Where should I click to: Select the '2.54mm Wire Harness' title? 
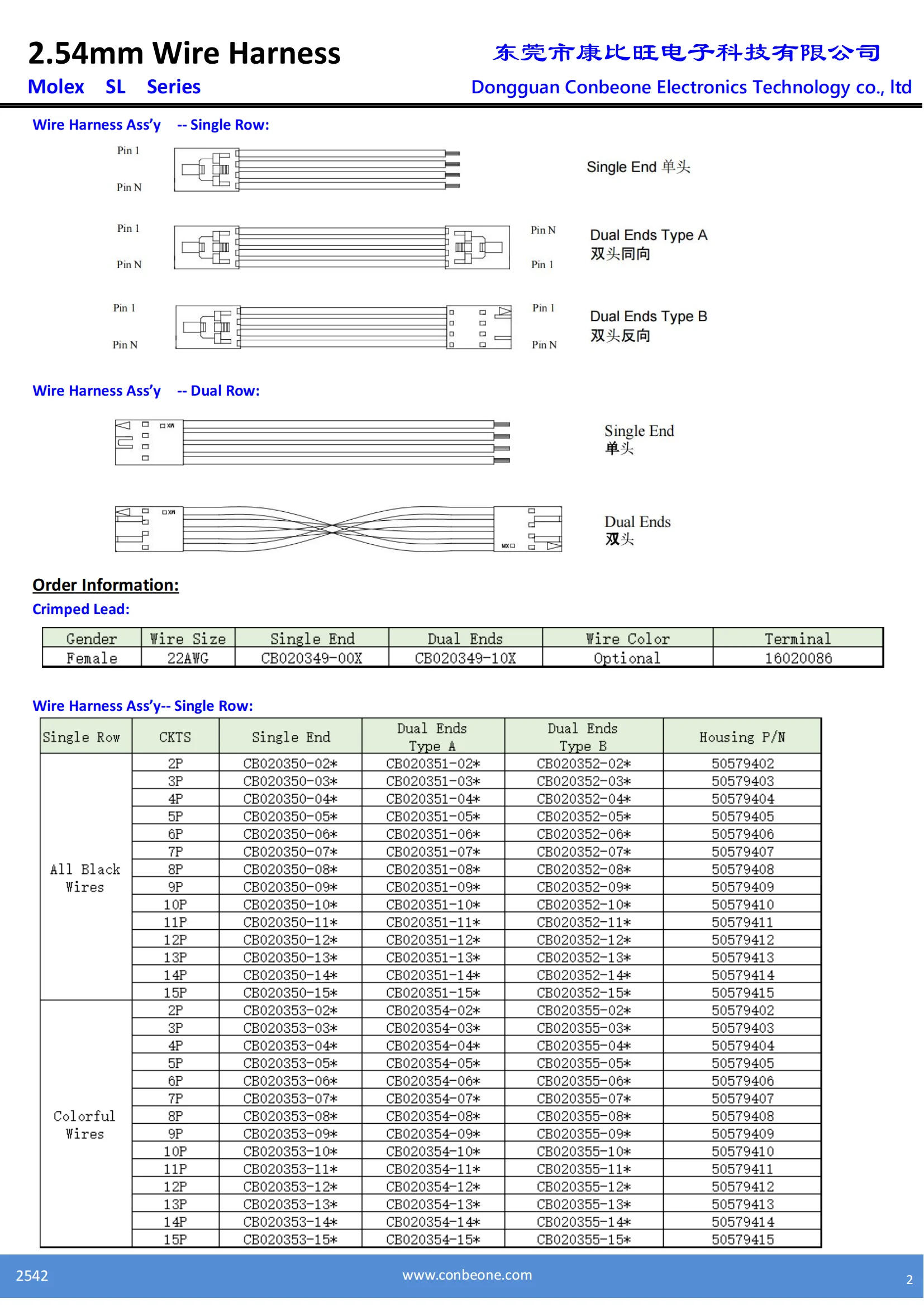184,53
